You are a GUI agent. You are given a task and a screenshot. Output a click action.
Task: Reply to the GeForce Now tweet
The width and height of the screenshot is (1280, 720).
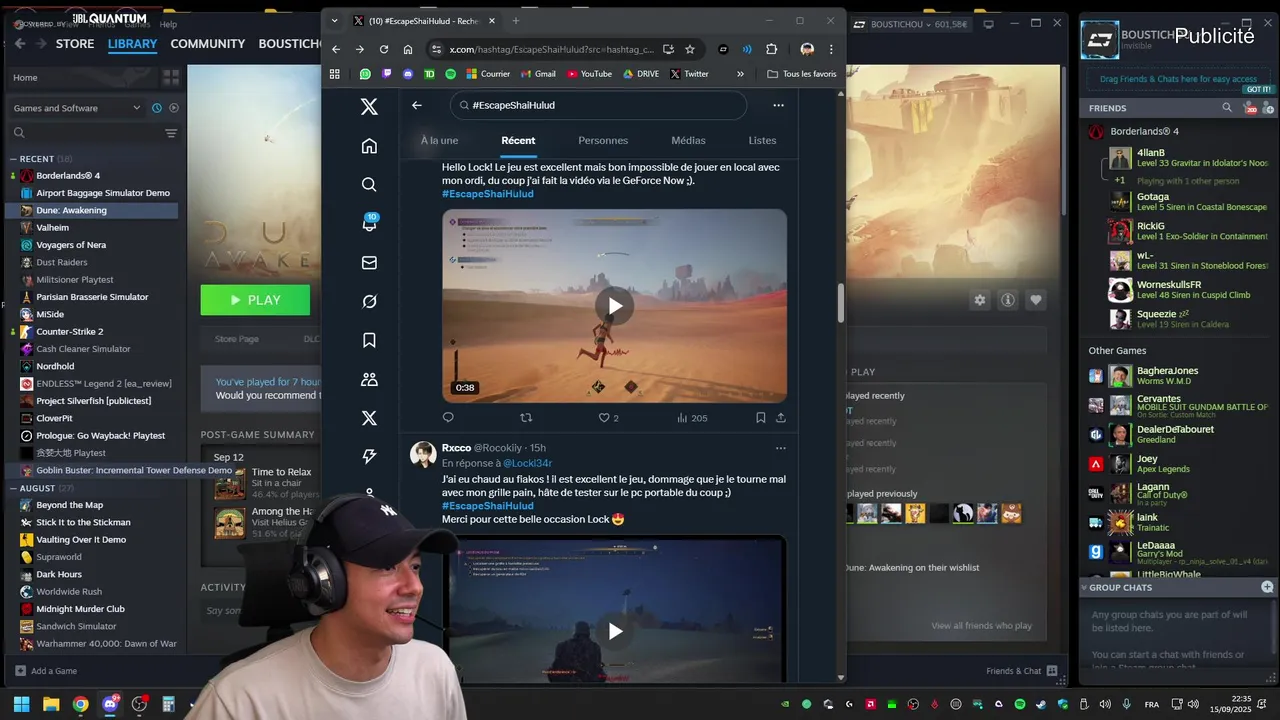pyautogui.click(x=448, y=418)
